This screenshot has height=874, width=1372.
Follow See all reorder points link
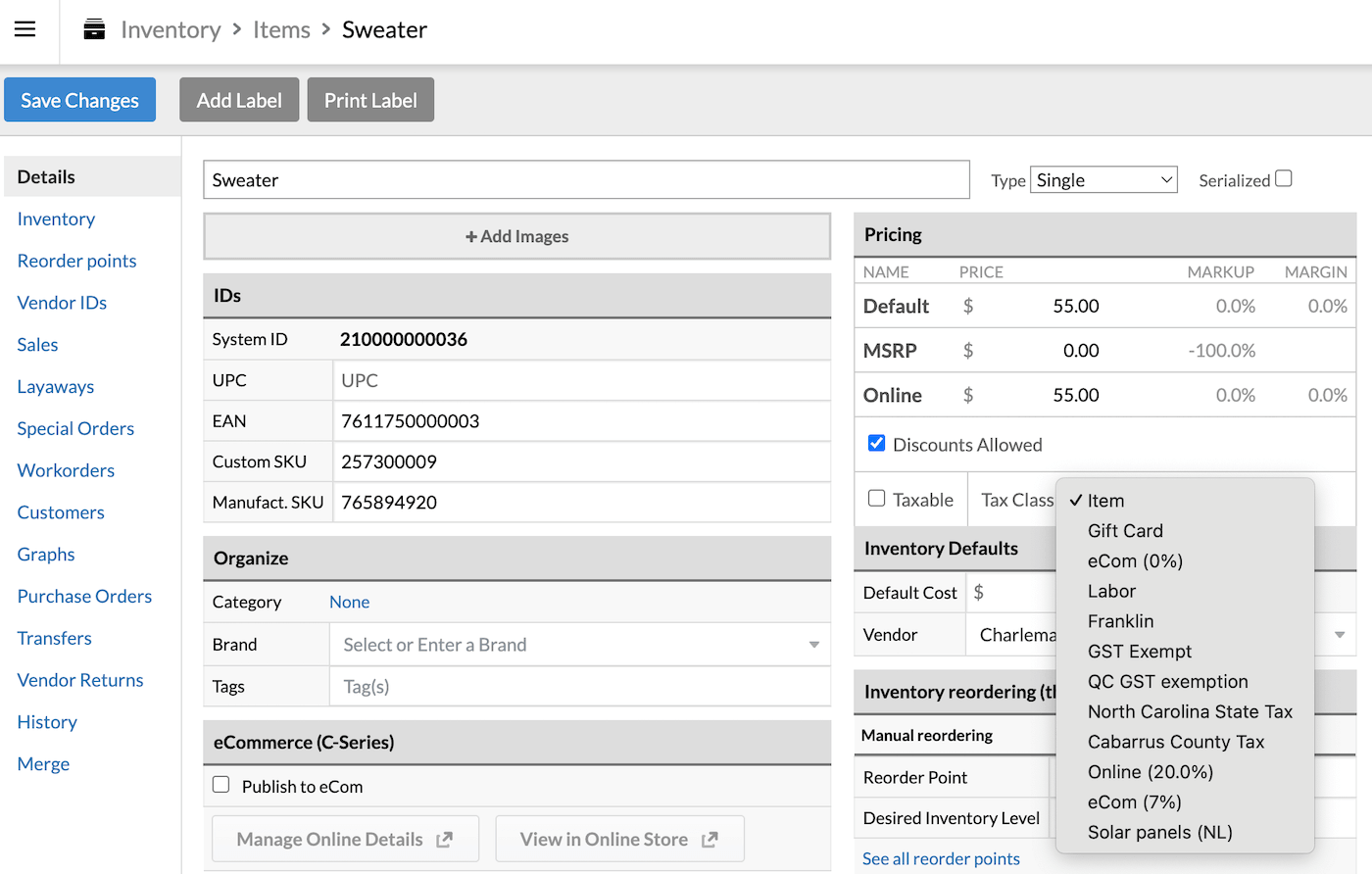coord(941,859)
